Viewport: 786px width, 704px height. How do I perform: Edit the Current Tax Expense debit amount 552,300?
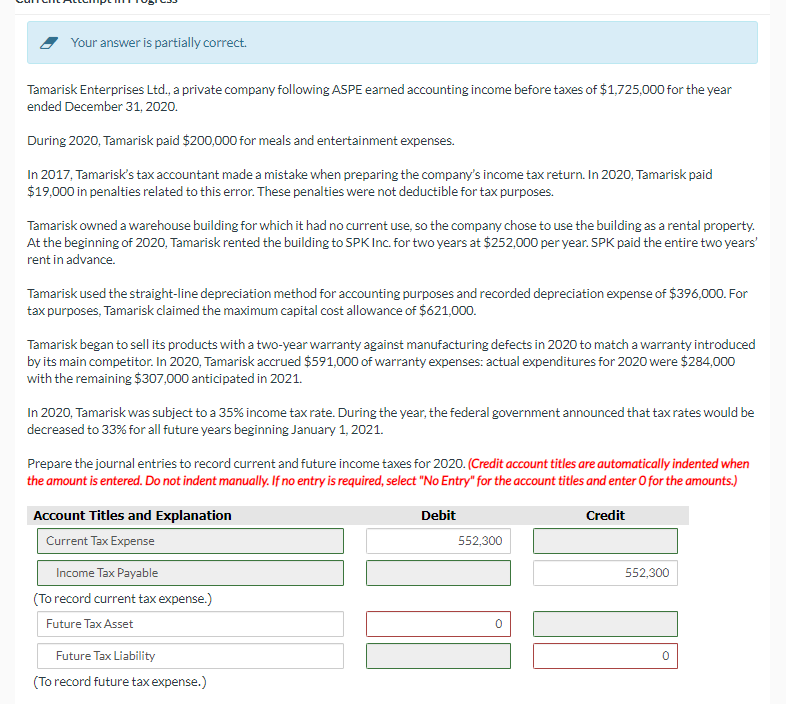point(439,541)
